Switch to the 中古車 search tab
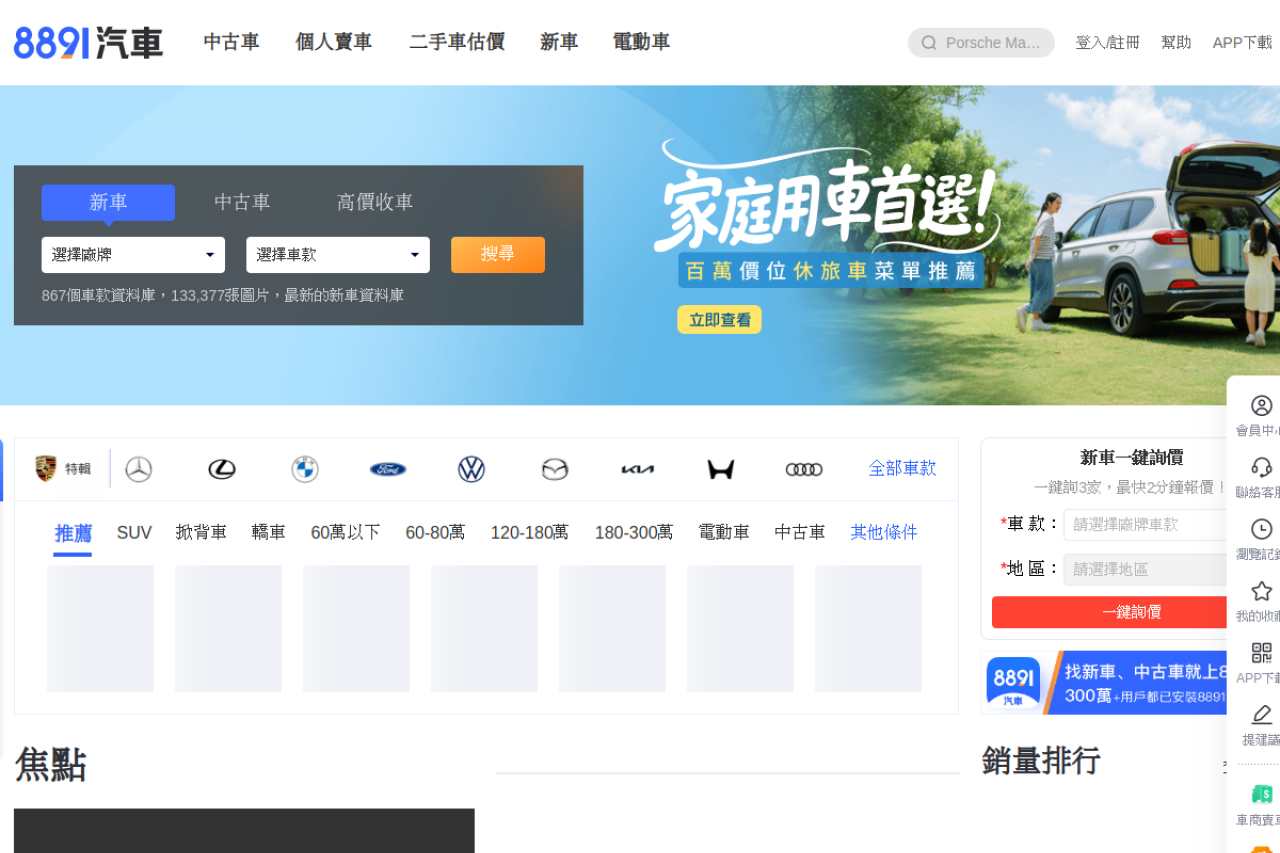 point(242,202)
